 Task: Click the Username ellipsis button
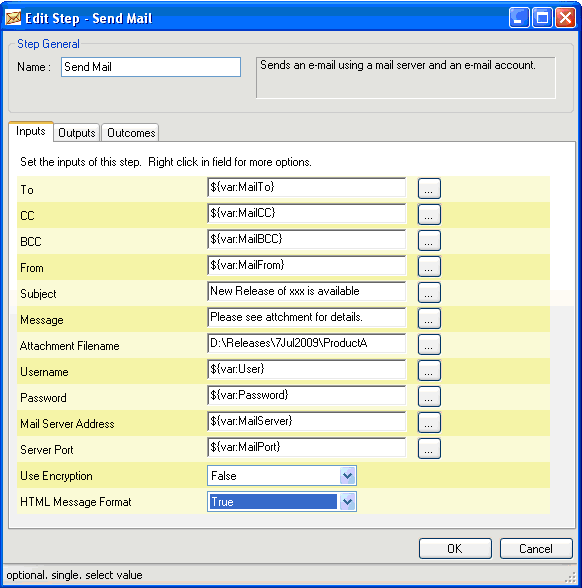(429, 370)
